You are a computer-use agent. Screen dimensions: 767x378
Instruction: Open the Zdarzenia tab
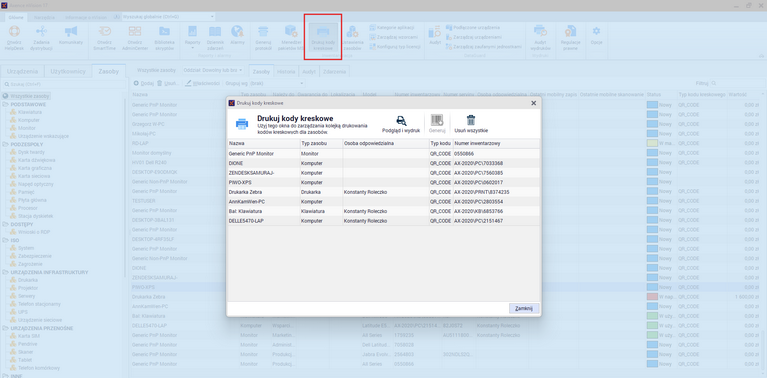pyautogui.click(x=335, y=71)
